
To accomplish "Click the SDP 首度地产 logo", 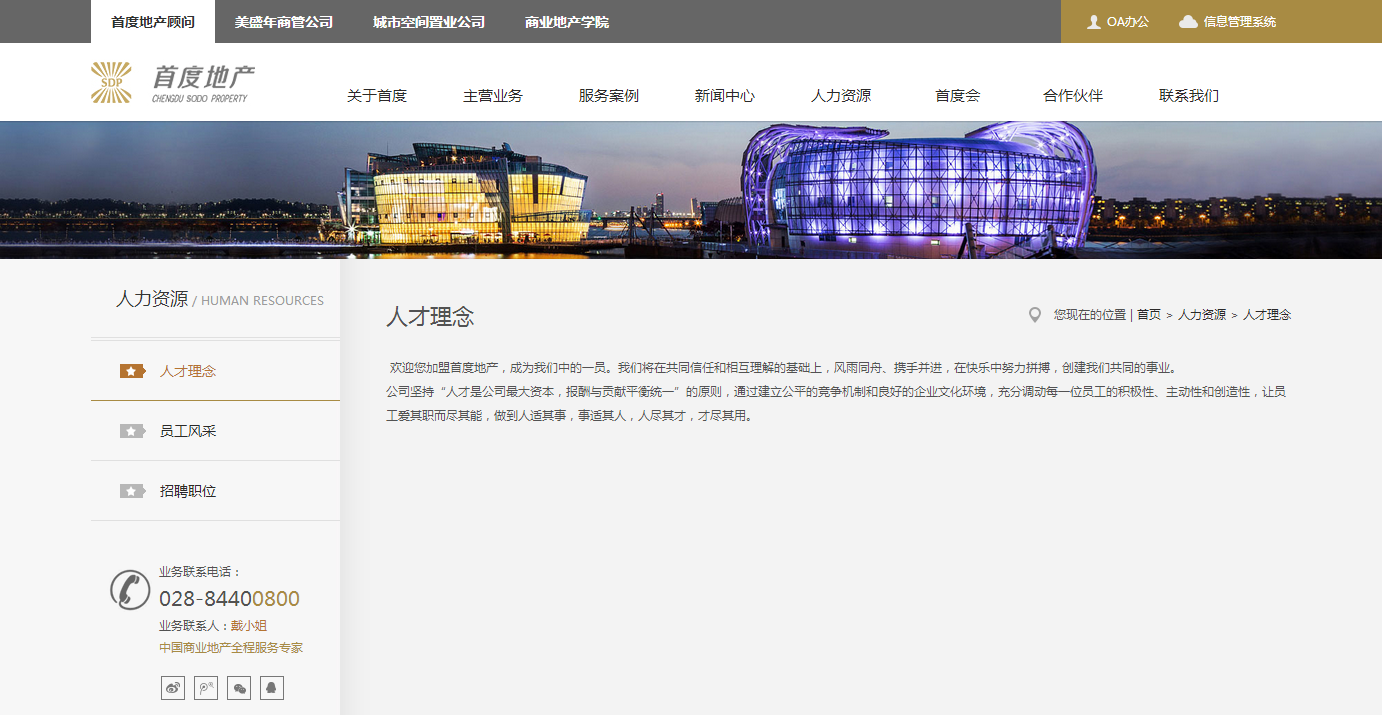I will 172,83.
